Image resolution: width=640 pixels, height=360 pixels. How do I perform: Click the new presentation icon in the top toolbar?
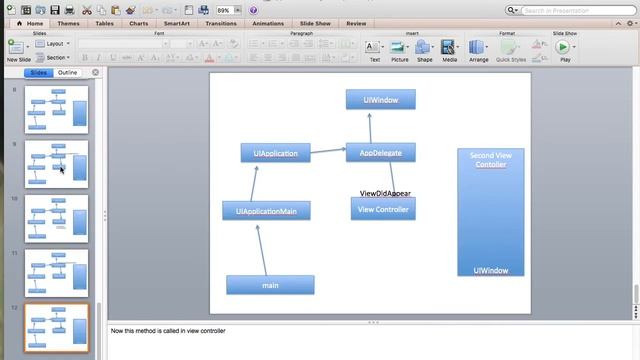click(x=11, y=10)
